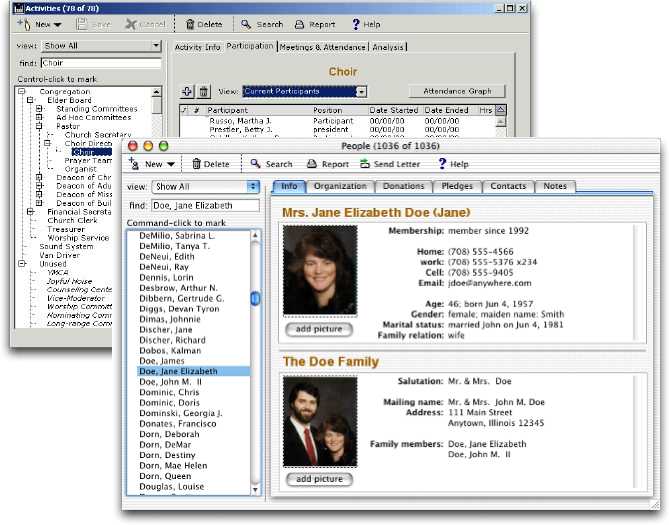Screen dimensions: 669x525
Task: Open the New menu in the People window
Action: click(152, 164)
